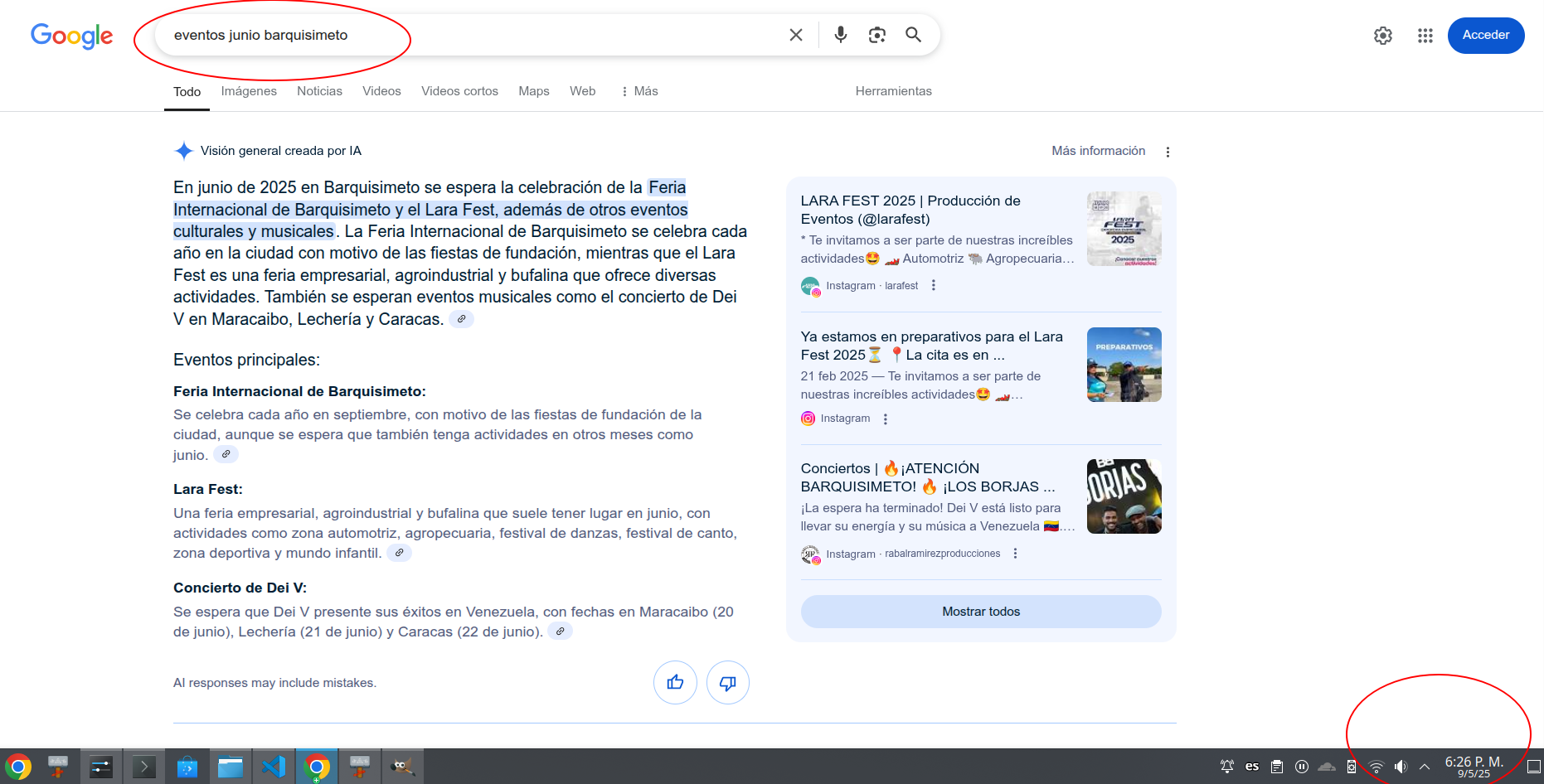The height and width of the screenshot is (784, 1544).
Task: Open options for Lara Fest preparativos result
Action: click(x=885, y=419)
